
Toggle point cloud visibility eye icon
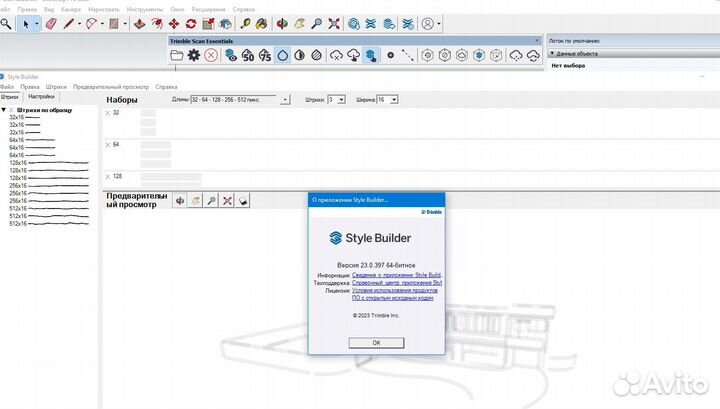[x=231, y=56]
